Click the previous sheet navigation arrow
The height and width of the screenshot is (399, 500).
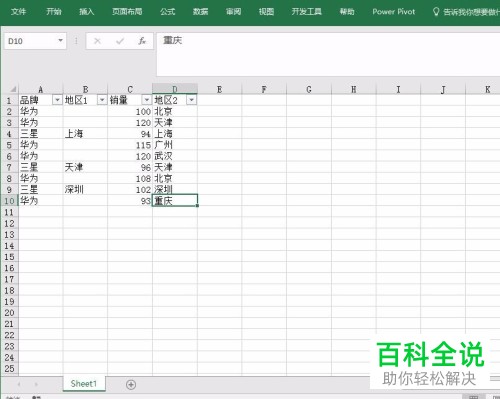19,384
